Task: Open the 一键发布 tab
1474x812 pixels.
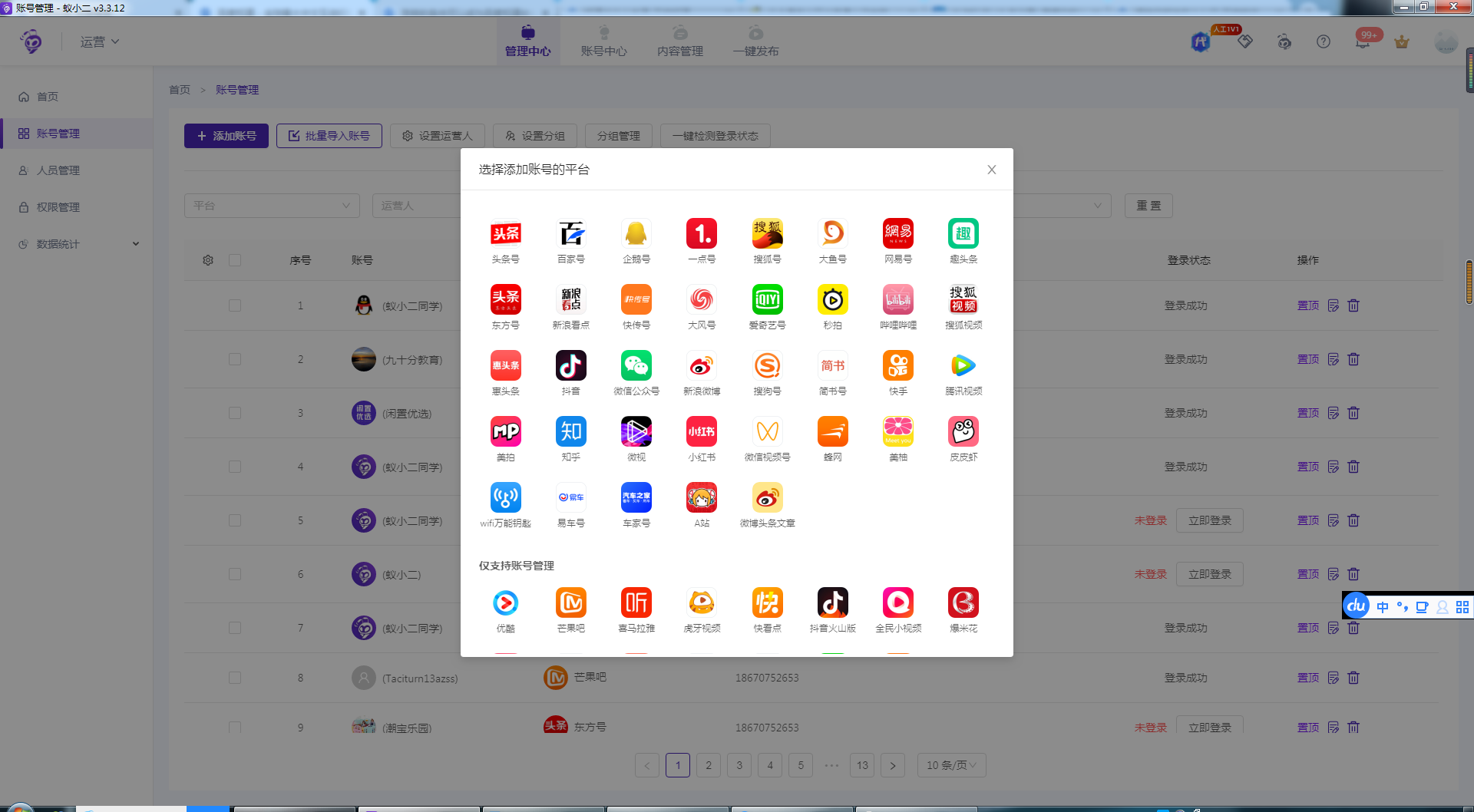Action: [x=756, y=41]
